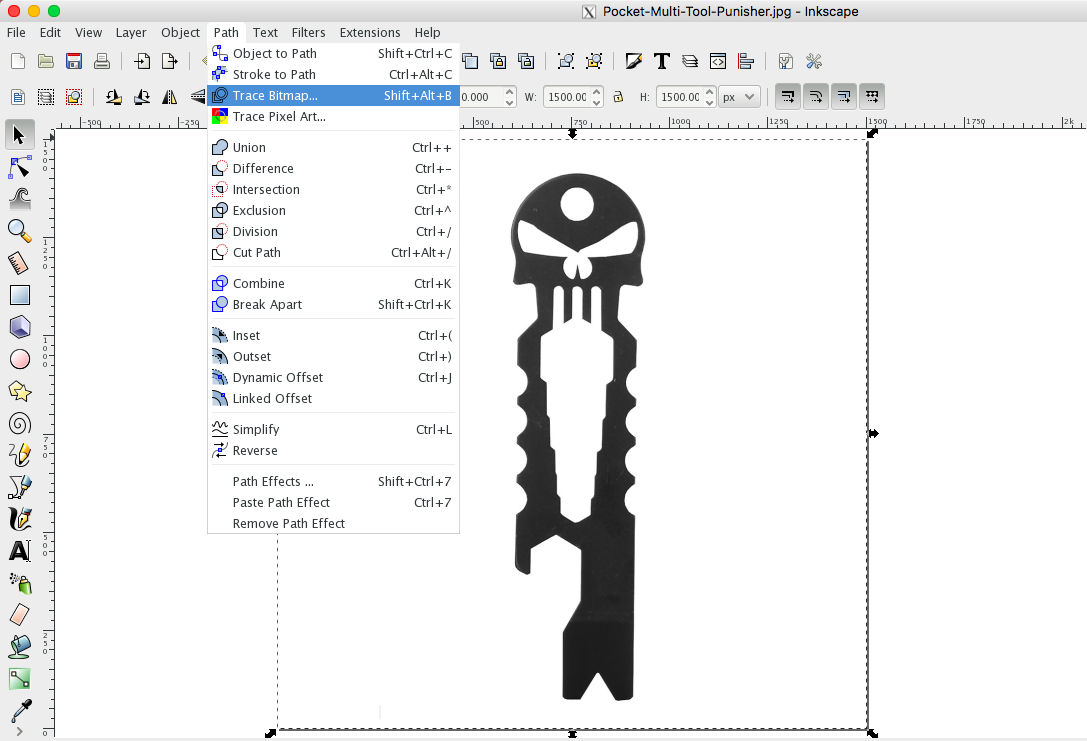
Task: Print the document
Action: tap(102, 61)
